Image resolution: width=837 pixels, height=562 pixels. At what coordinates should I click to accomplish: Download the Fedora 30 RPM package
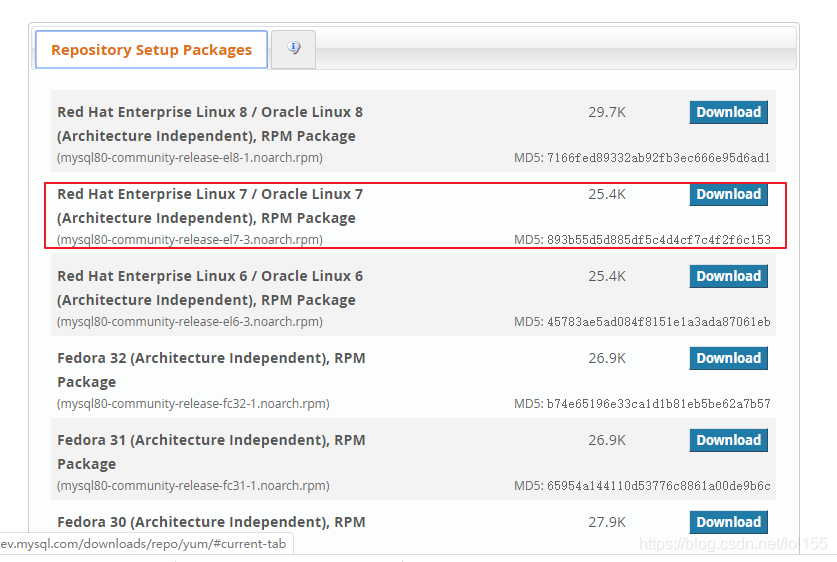tap(729, 522)
